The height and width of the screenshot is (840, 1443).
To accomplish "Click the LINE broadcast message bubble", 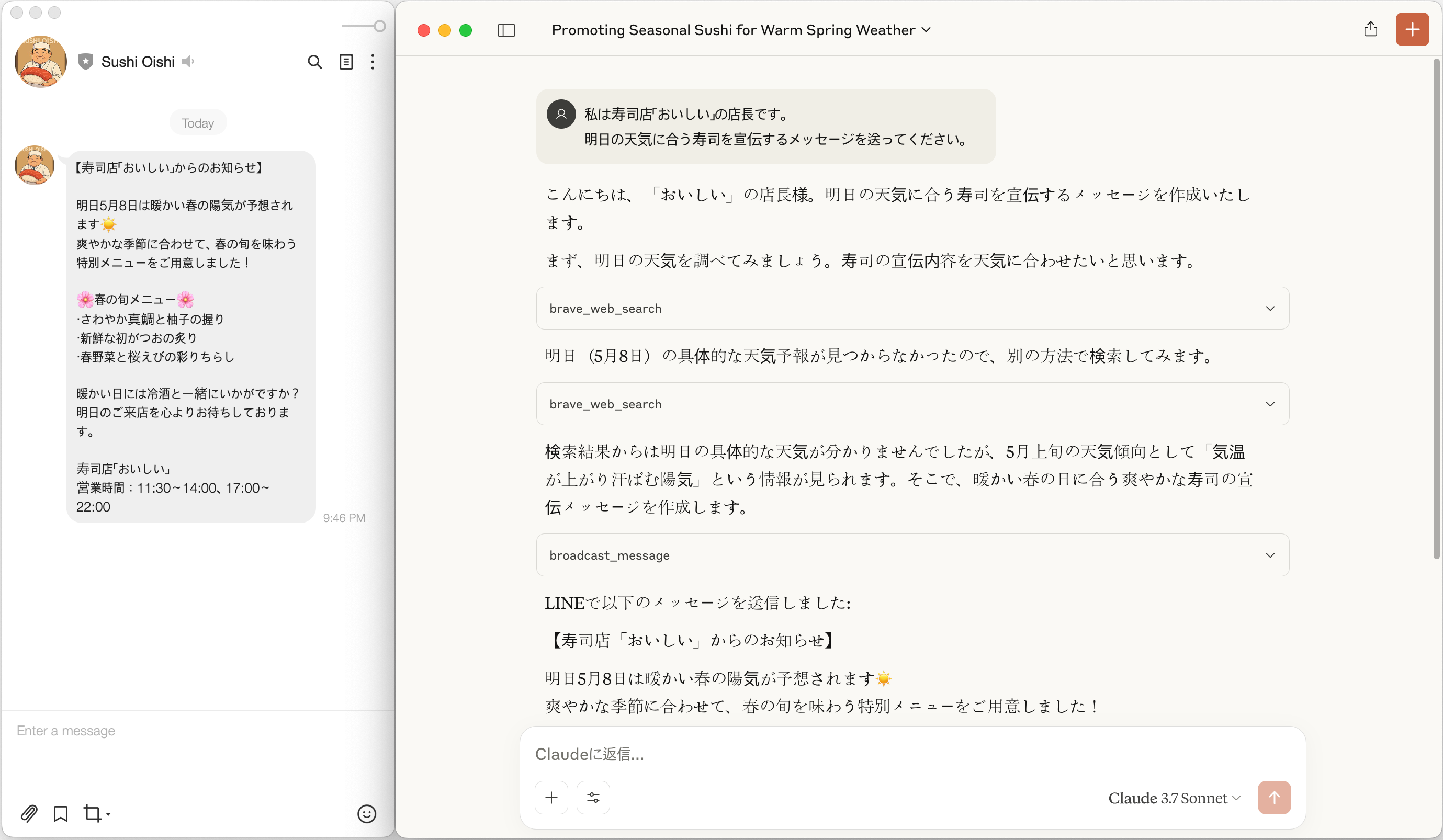I will (x=190, y=337).
